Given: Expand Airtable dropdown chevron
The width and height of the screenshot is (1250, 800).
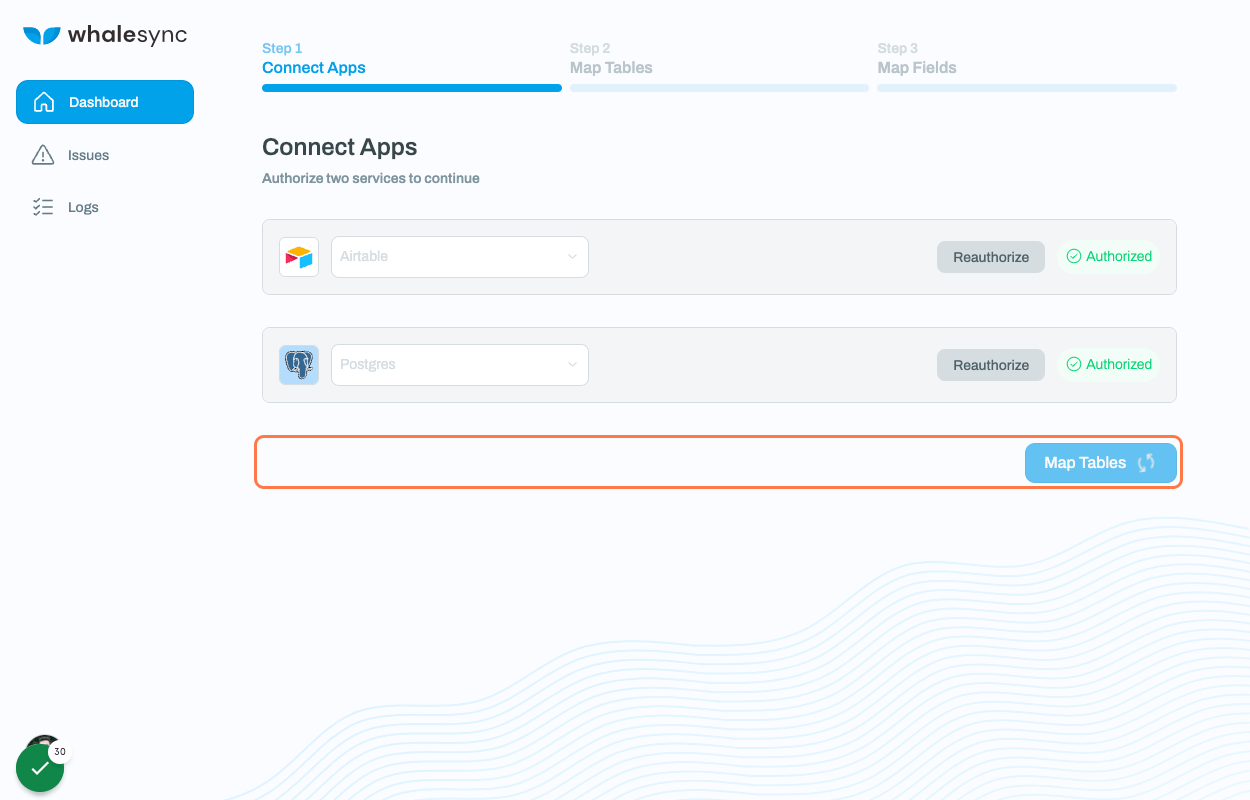Looking at the screenshot, I should (572, 257).
